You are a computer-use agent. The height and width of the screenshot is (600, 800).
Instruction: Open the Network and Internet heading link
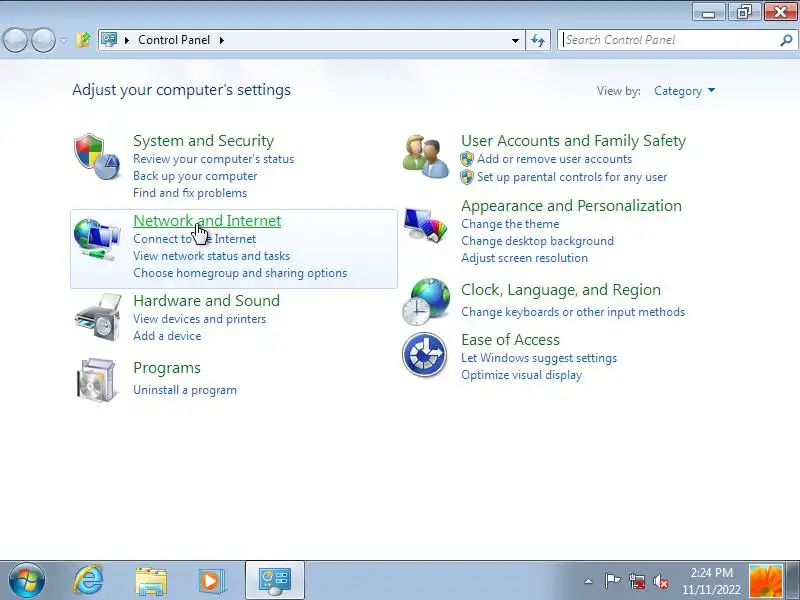tap(207, 220)
